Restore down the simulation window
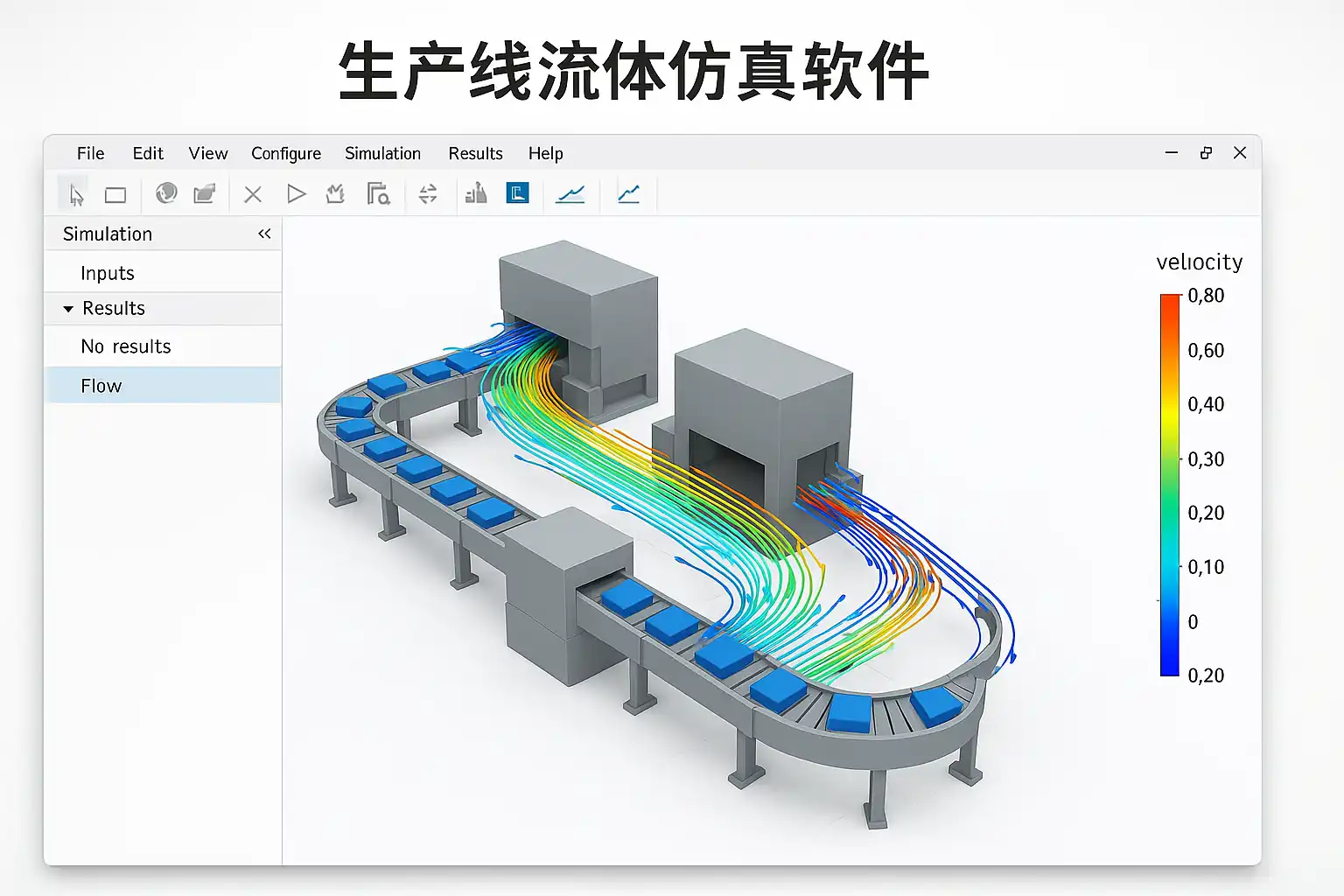1344x896 pixels. click(x=1206, y=152)
